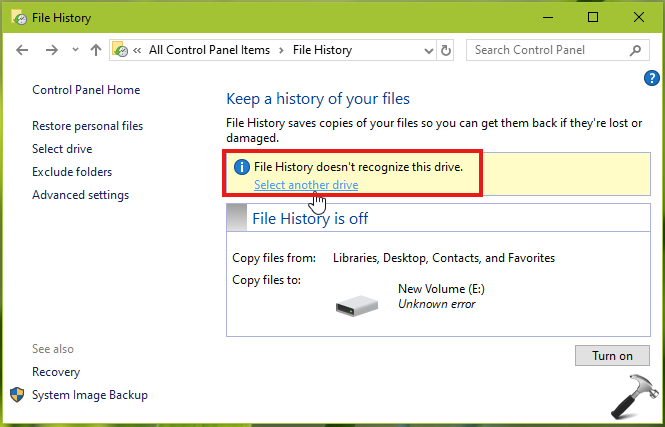Refresh the File History page
The width and height of the screenshot is (665, 427).
pos(446,50)
